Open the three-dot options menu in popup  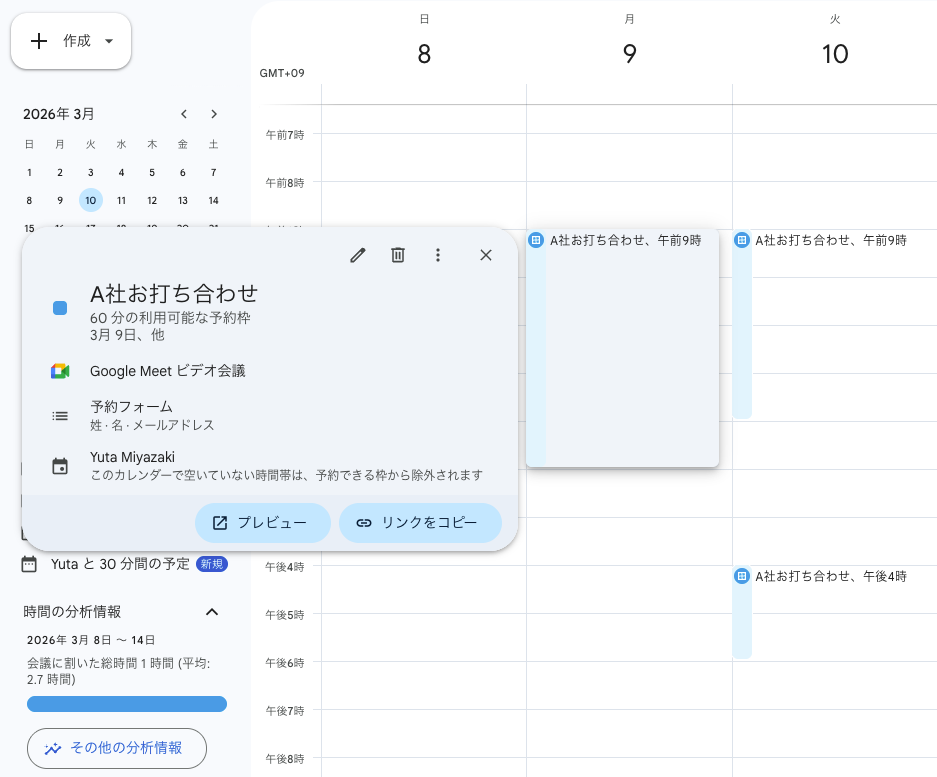click(437, 255)
